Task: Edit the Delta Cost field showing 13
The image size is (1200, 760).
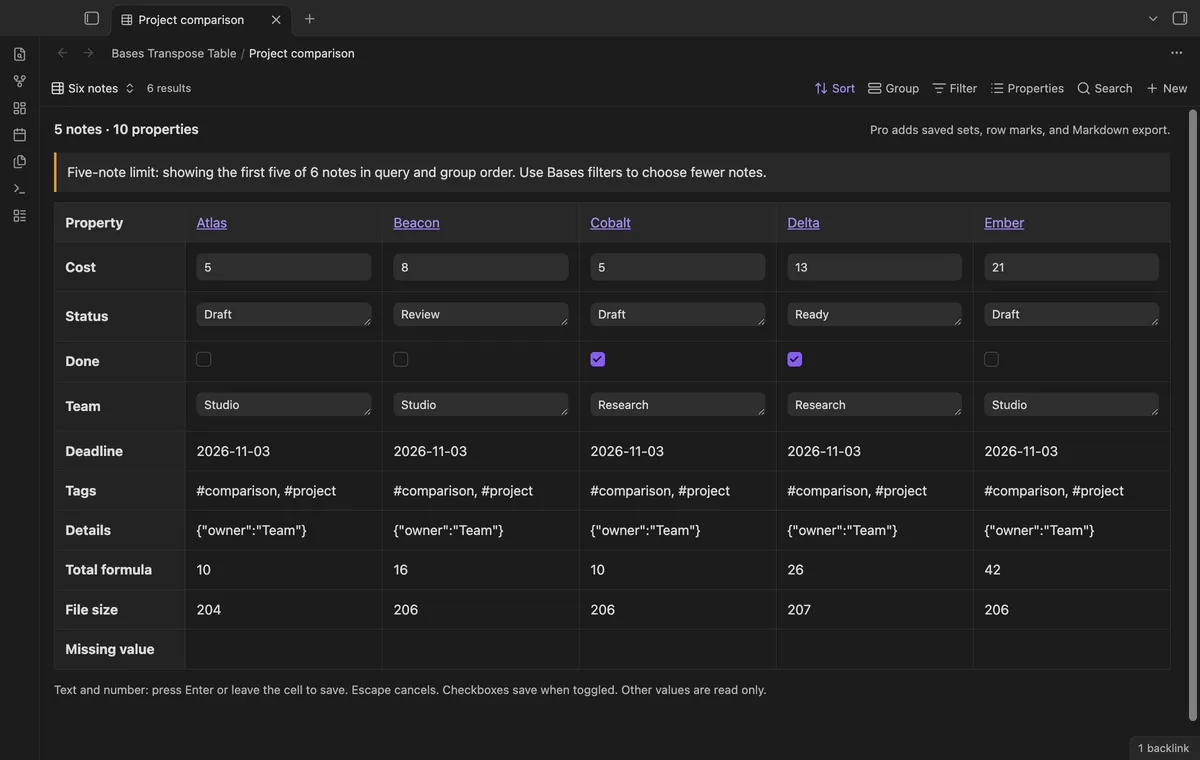Action: (x=875, y=267)
